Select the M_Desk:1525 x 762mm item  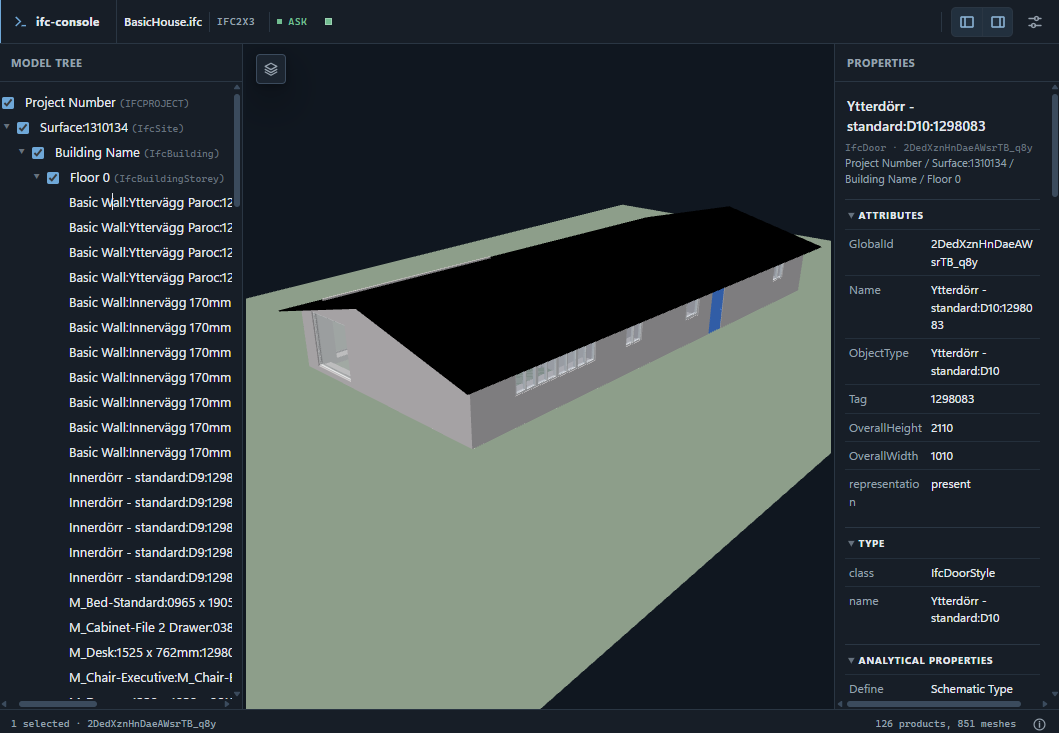click(150, 653)
